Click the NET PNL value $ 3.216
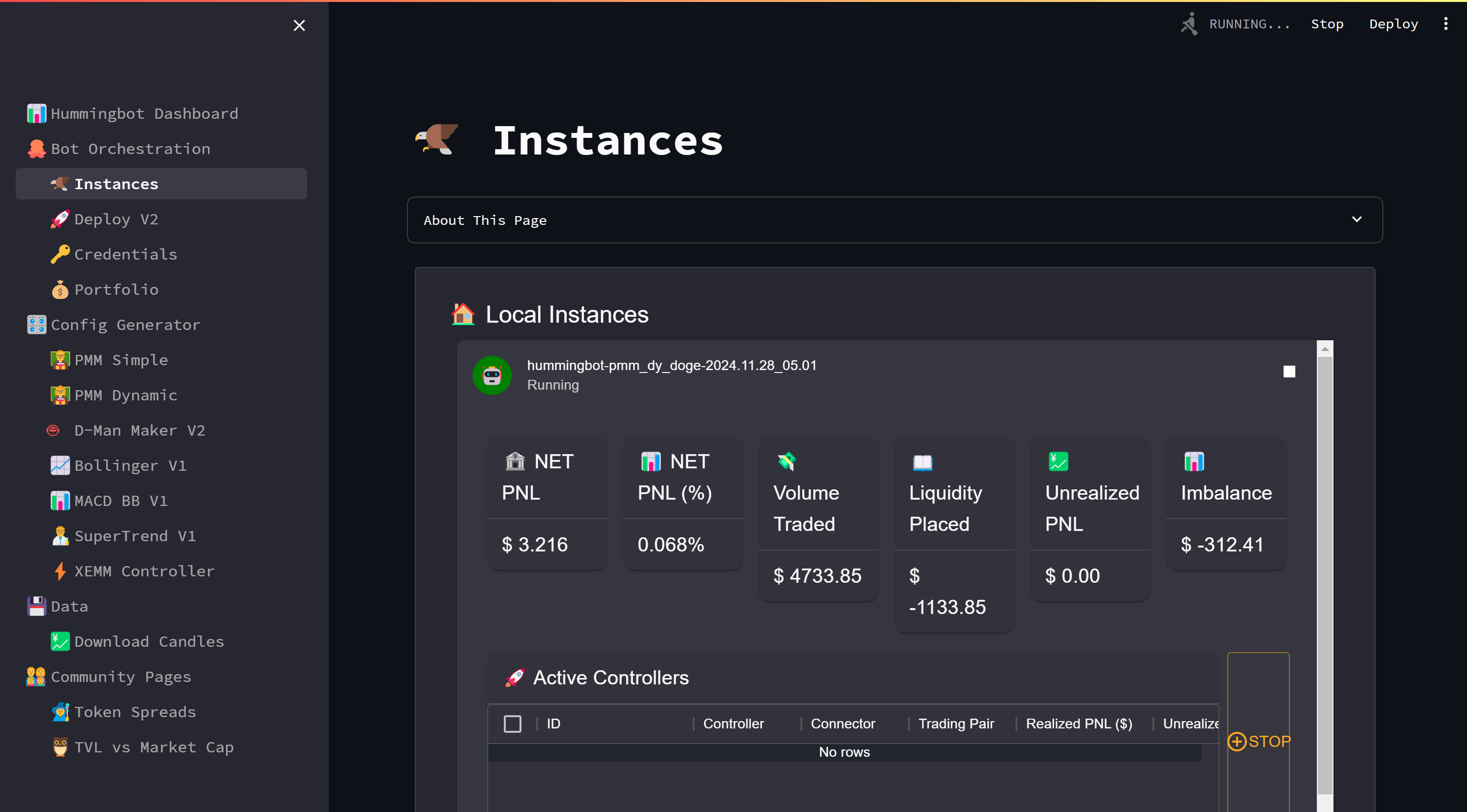 [x=535, y=545]
